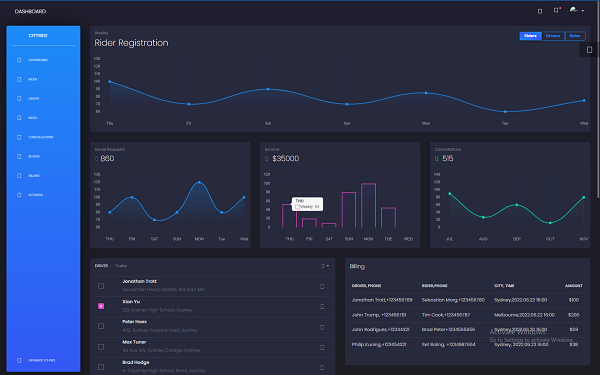600x375 pixels.
Task: Click the Upgrade to Pro sidebar icon
Action: pos(19,360)
